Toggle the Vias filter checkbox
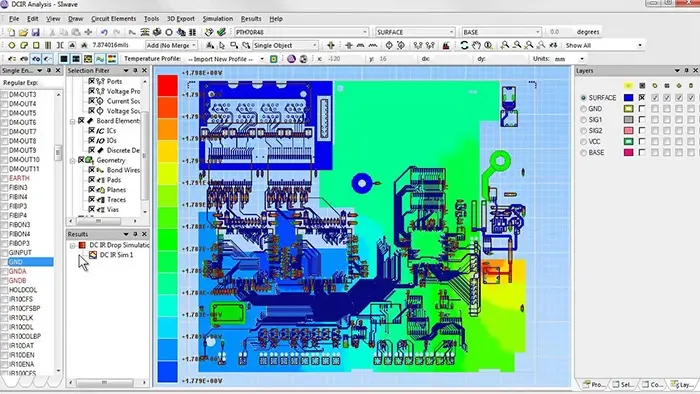 pyautogui.click(x=91, y=209)
